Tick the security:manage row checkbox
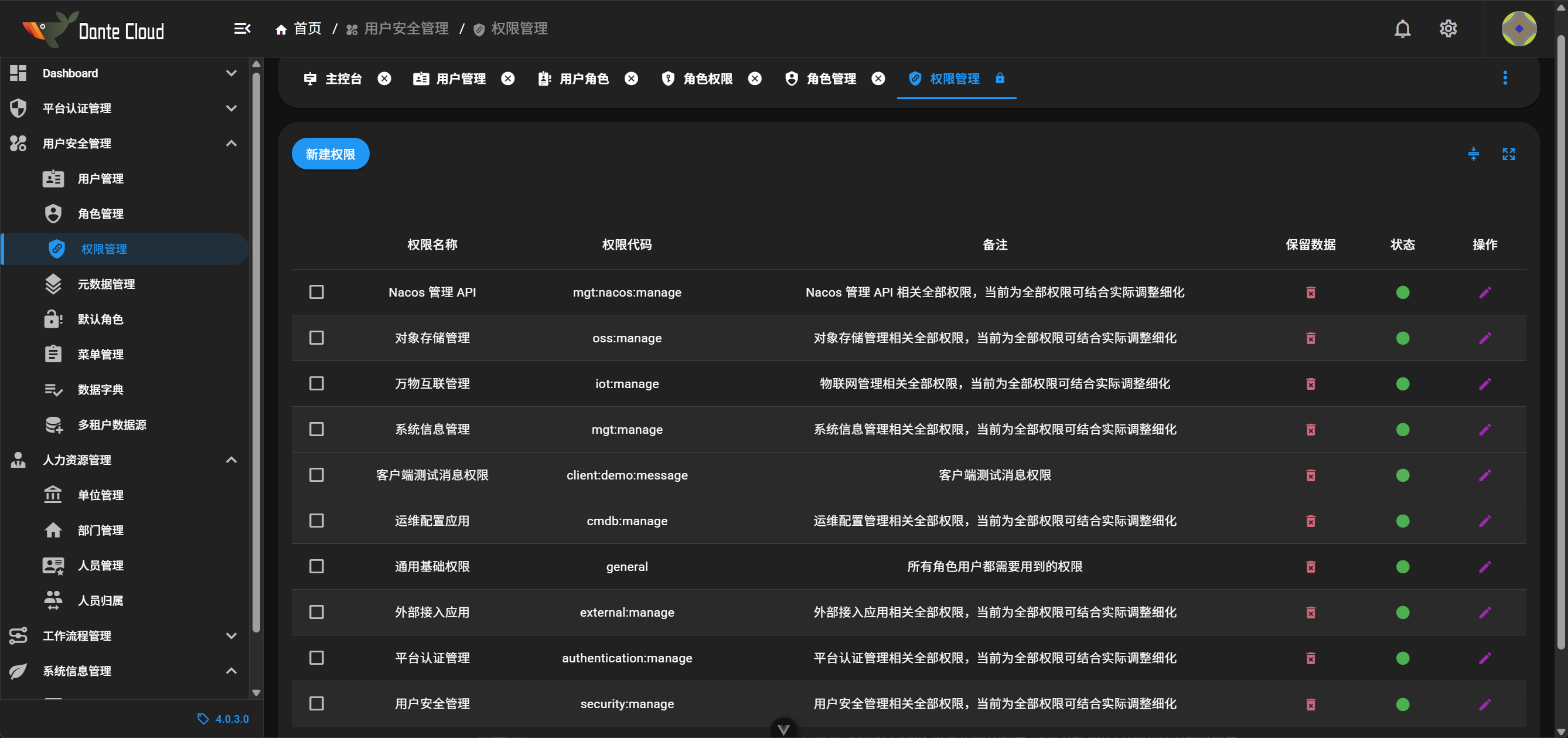The height and width of the screenshot is (738, 1568). point(316,704)
